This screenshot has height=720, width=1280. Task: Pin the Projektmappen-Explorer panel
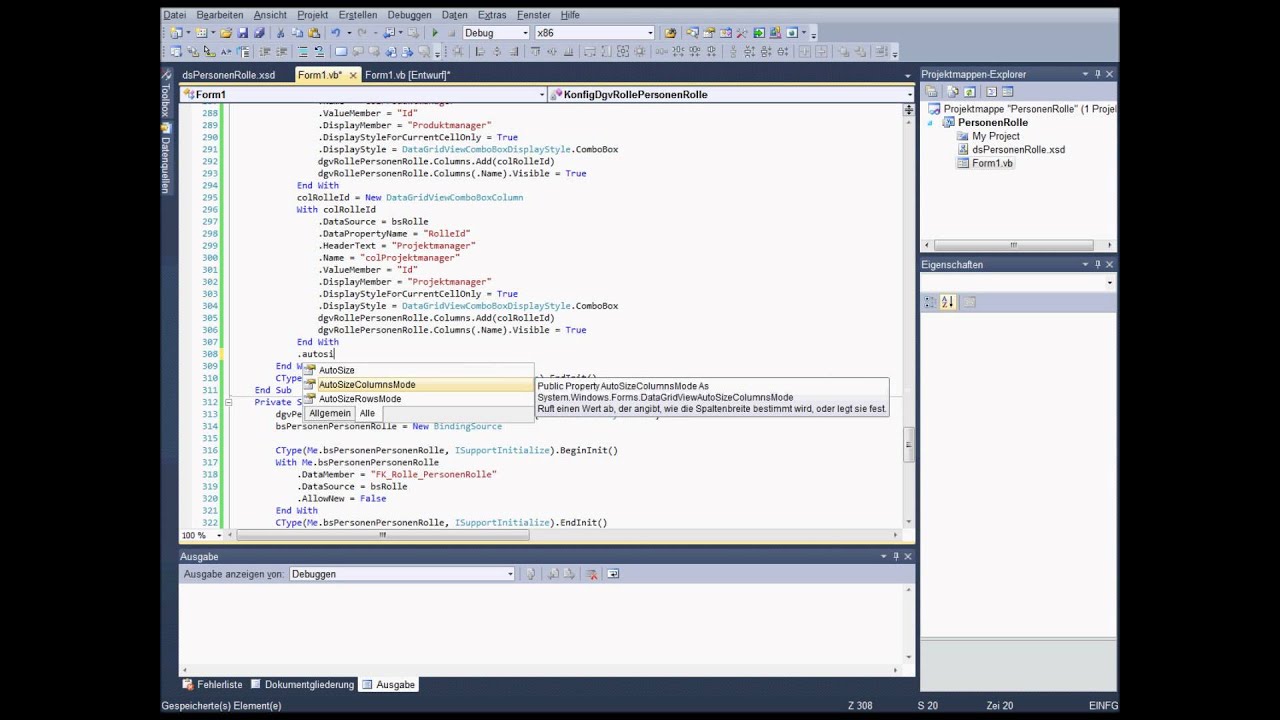[x=1097, y=74]
